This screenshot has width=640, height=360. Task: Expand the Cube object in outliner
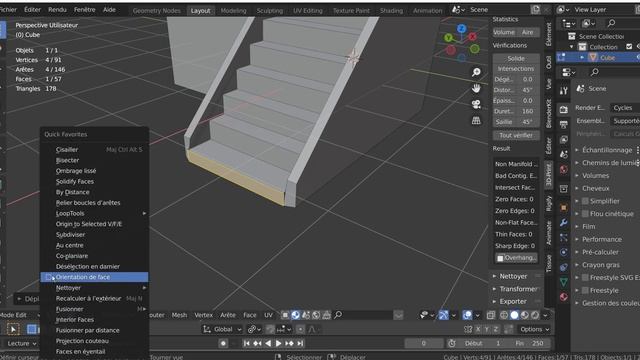click(582, 58)
